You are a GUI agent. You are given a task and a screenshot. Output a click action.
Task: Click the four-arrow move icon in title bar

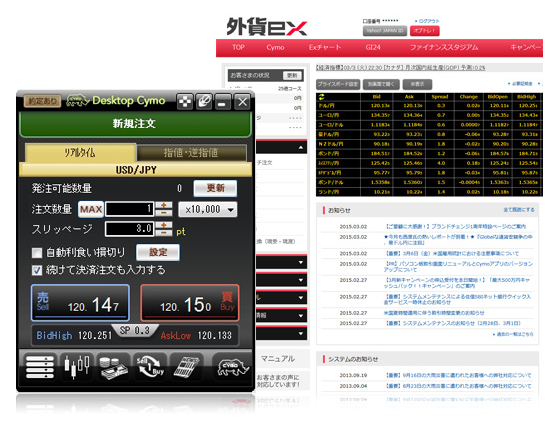tap(185, 102)
